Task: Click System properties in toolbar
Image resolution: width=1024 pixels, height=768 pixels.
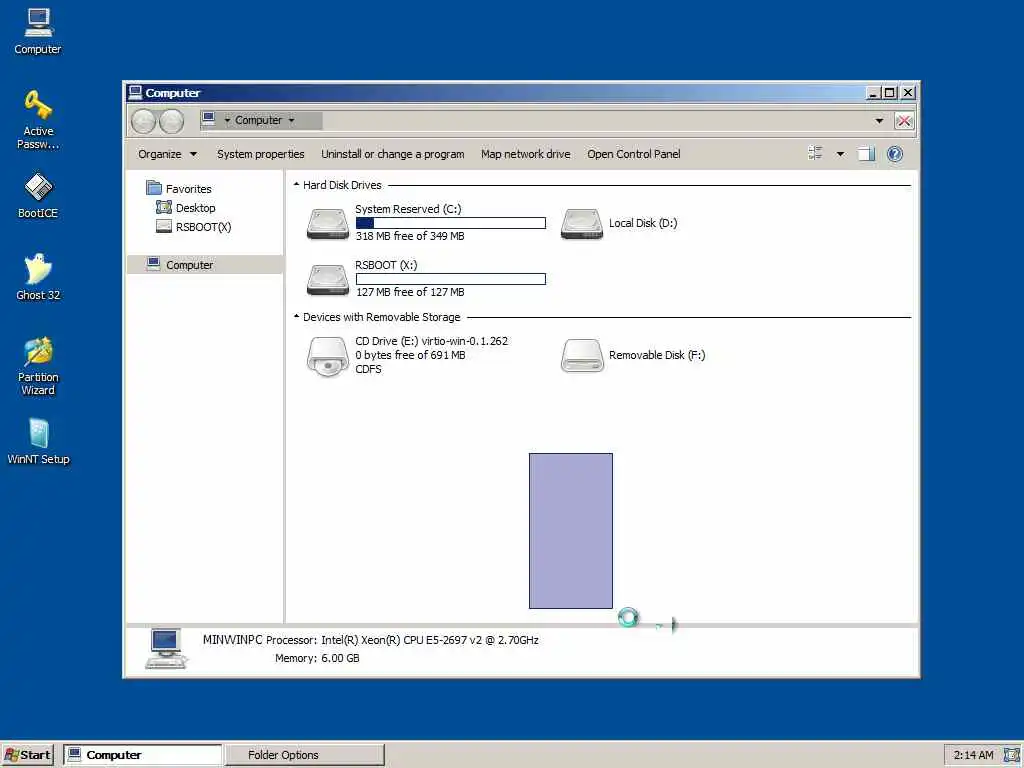Action: [261, 154]
